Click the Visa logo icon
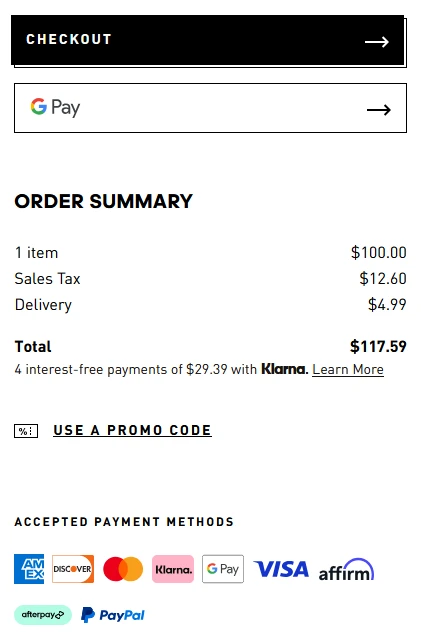 pos(281,569)
